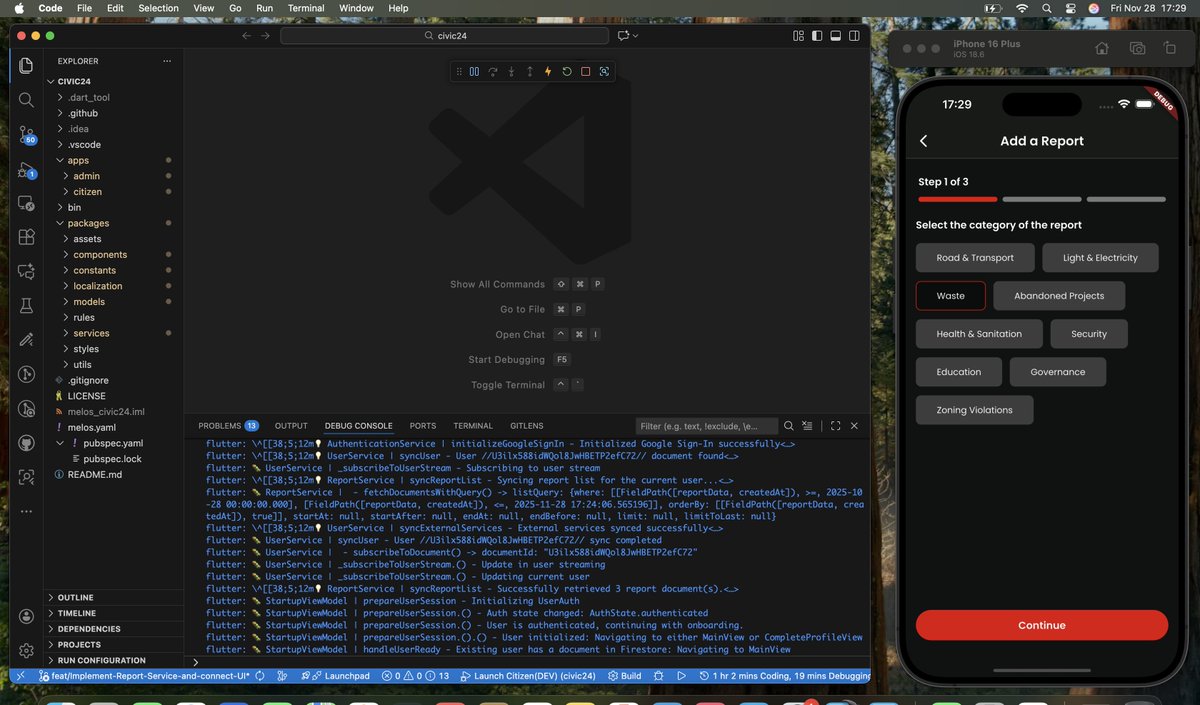Switch to the GITLENS tab

pos(527,426)
